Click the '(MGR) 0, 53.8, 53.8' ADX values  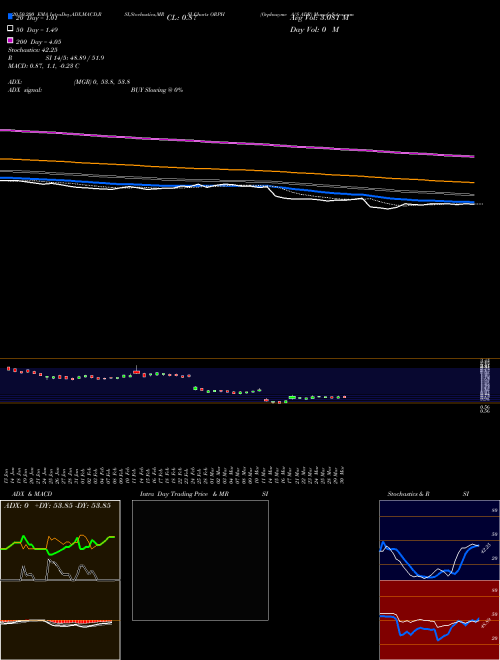[102, 82]
